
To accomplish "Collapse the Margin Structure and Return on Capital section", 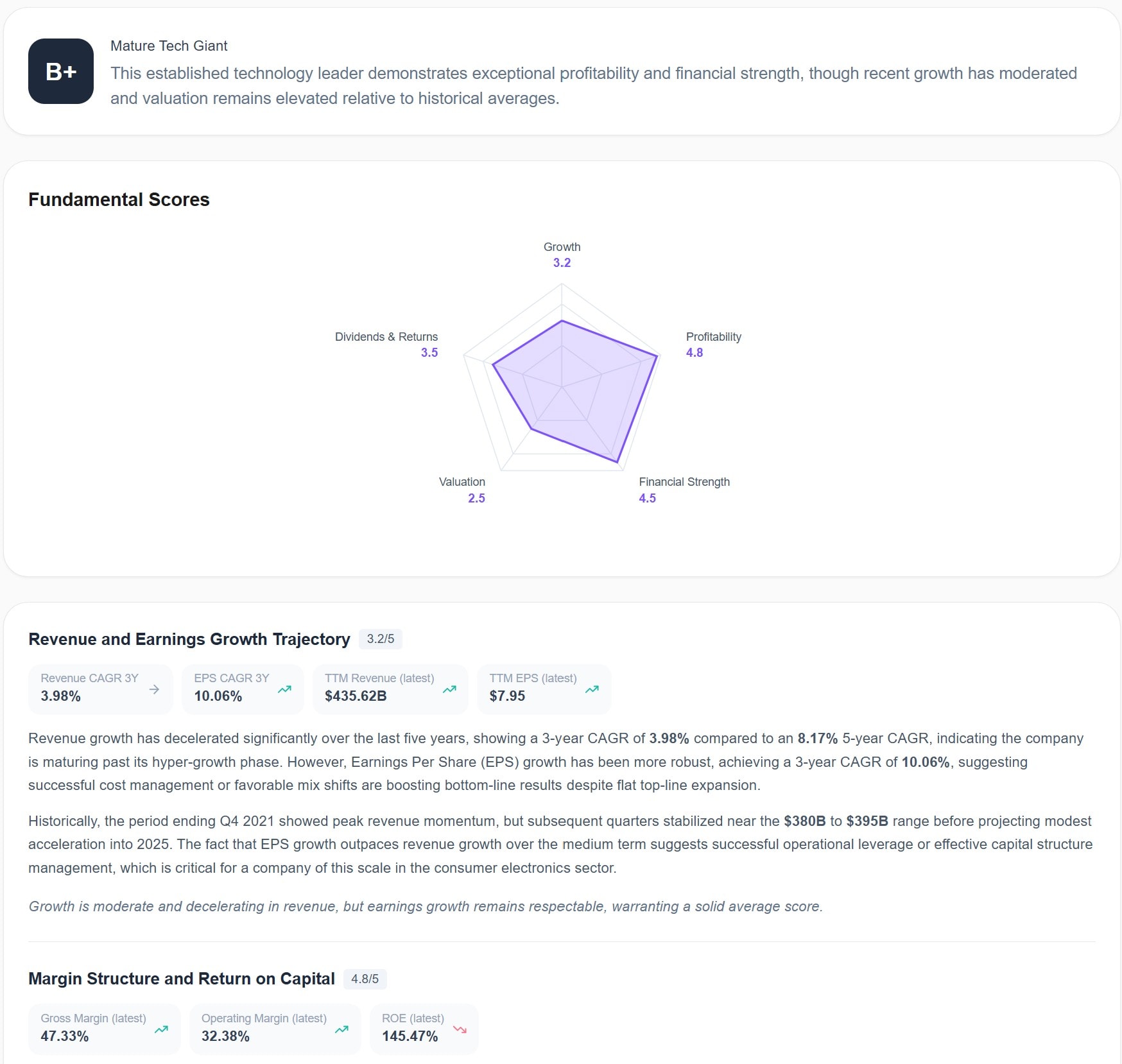I will pos(181,979).
